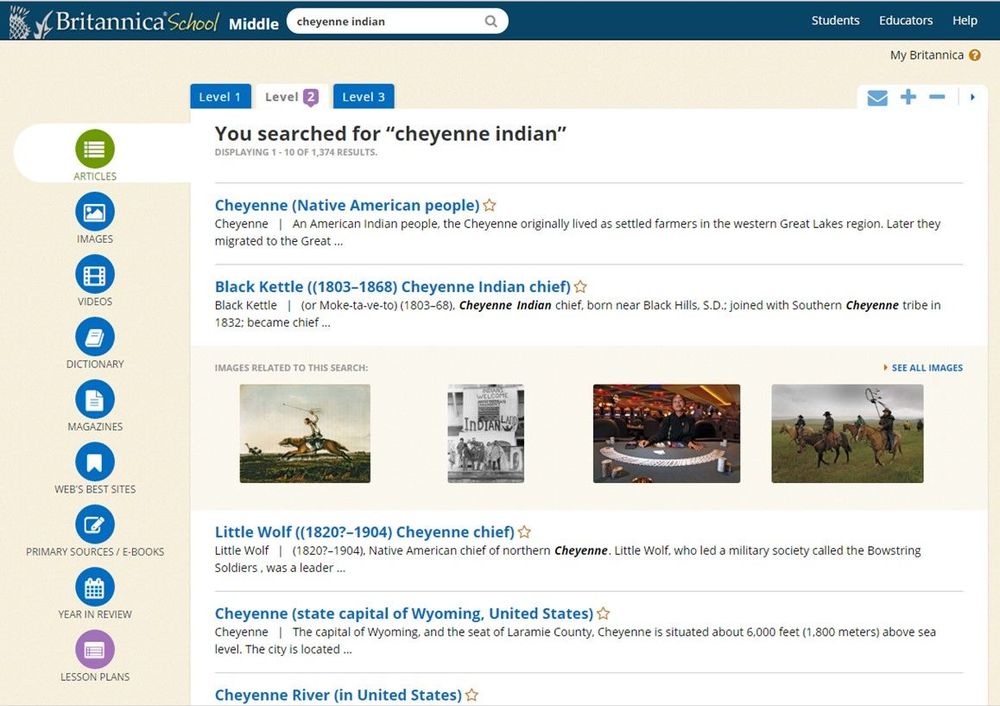This screenshot has width=1000, height=706.
Task: Increase text size with plus icon
Action: [908, 97]
